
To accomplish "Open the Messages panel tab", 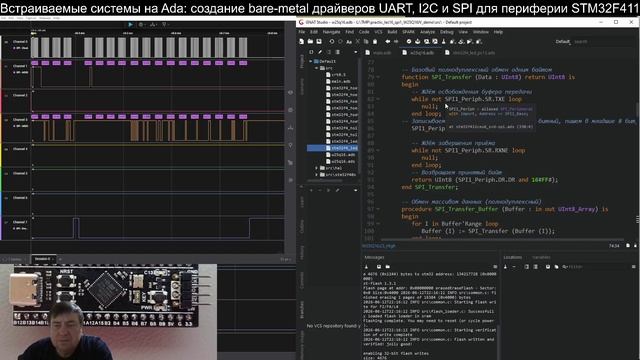I will coord(374,257).
